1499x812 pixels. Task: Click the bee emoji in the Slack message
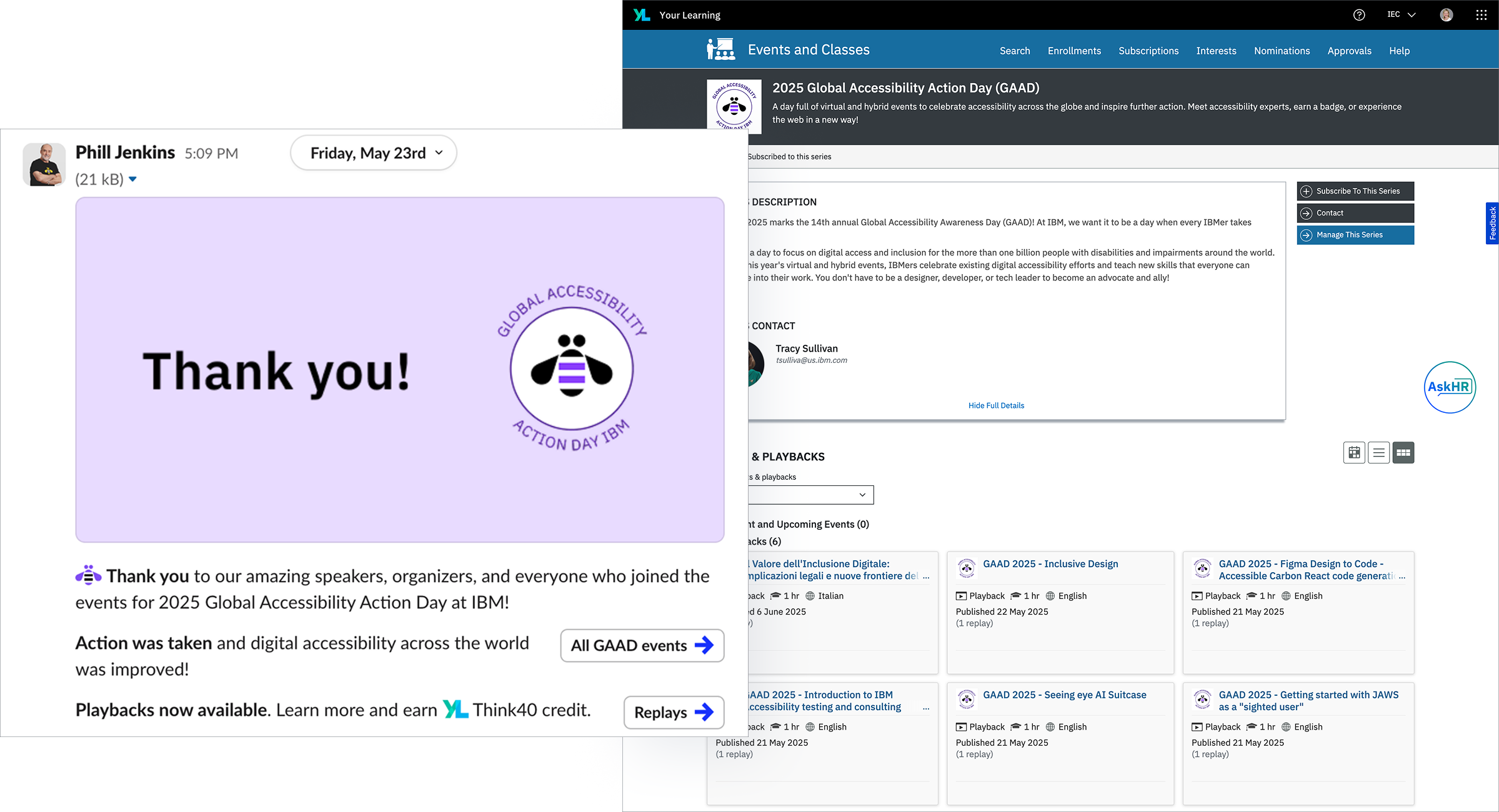click(88, 575)
